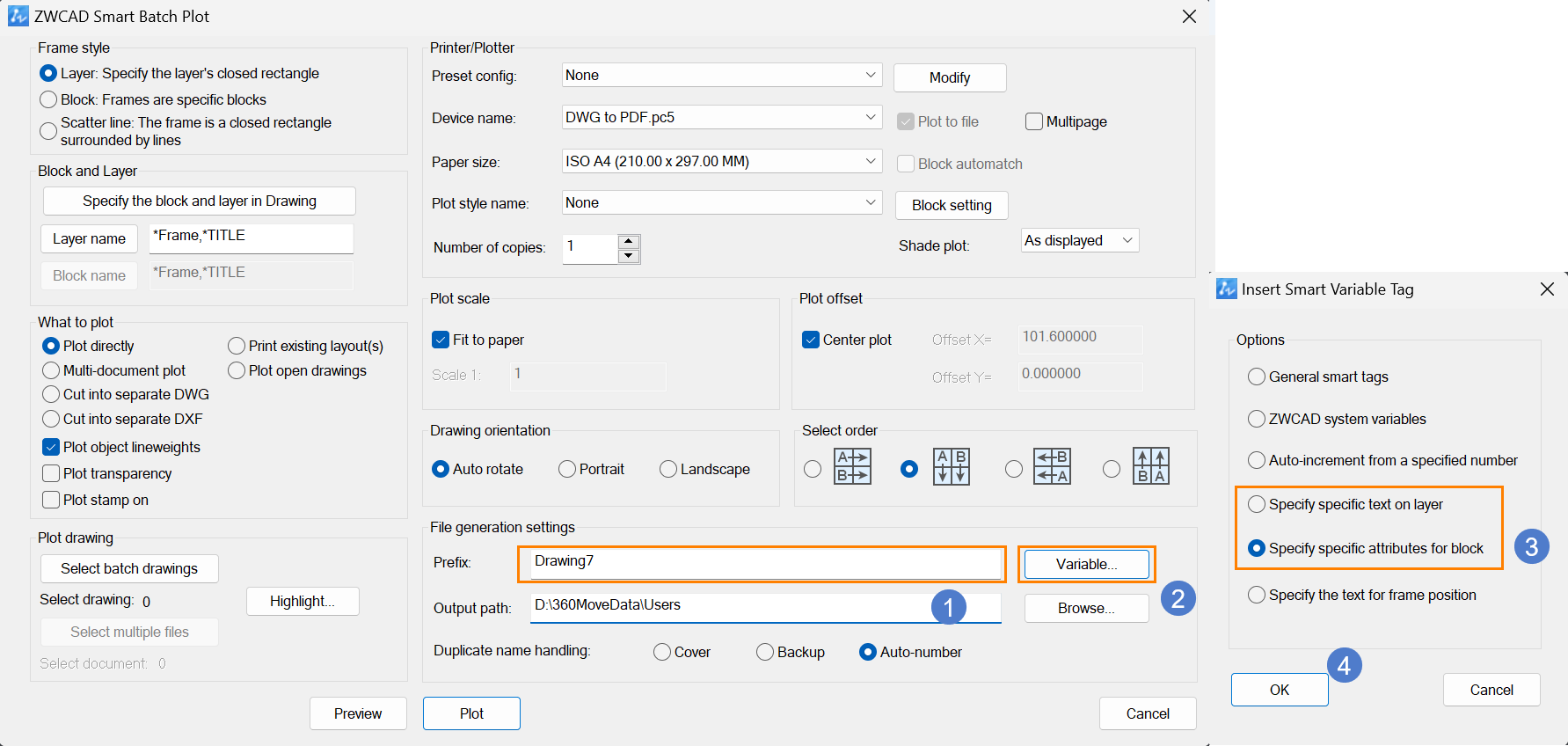The height and width of the screenshot is (746, 1568).
Task: Click the Output path input field
Action: tap(765, 607)
